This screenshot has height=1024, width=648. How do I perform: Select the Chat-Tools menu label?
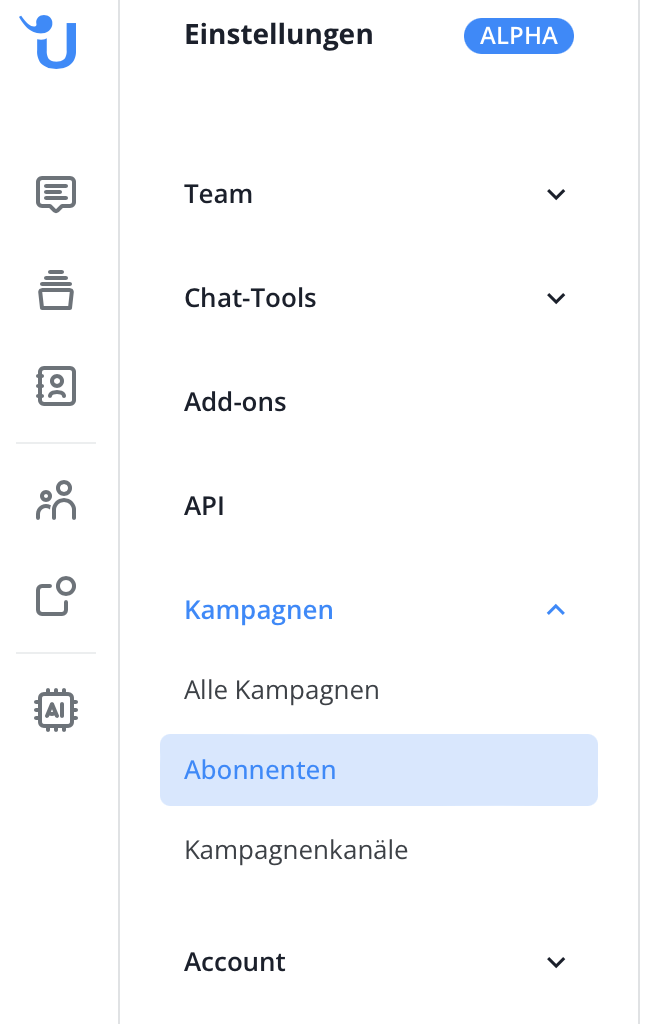pos(250,298)
